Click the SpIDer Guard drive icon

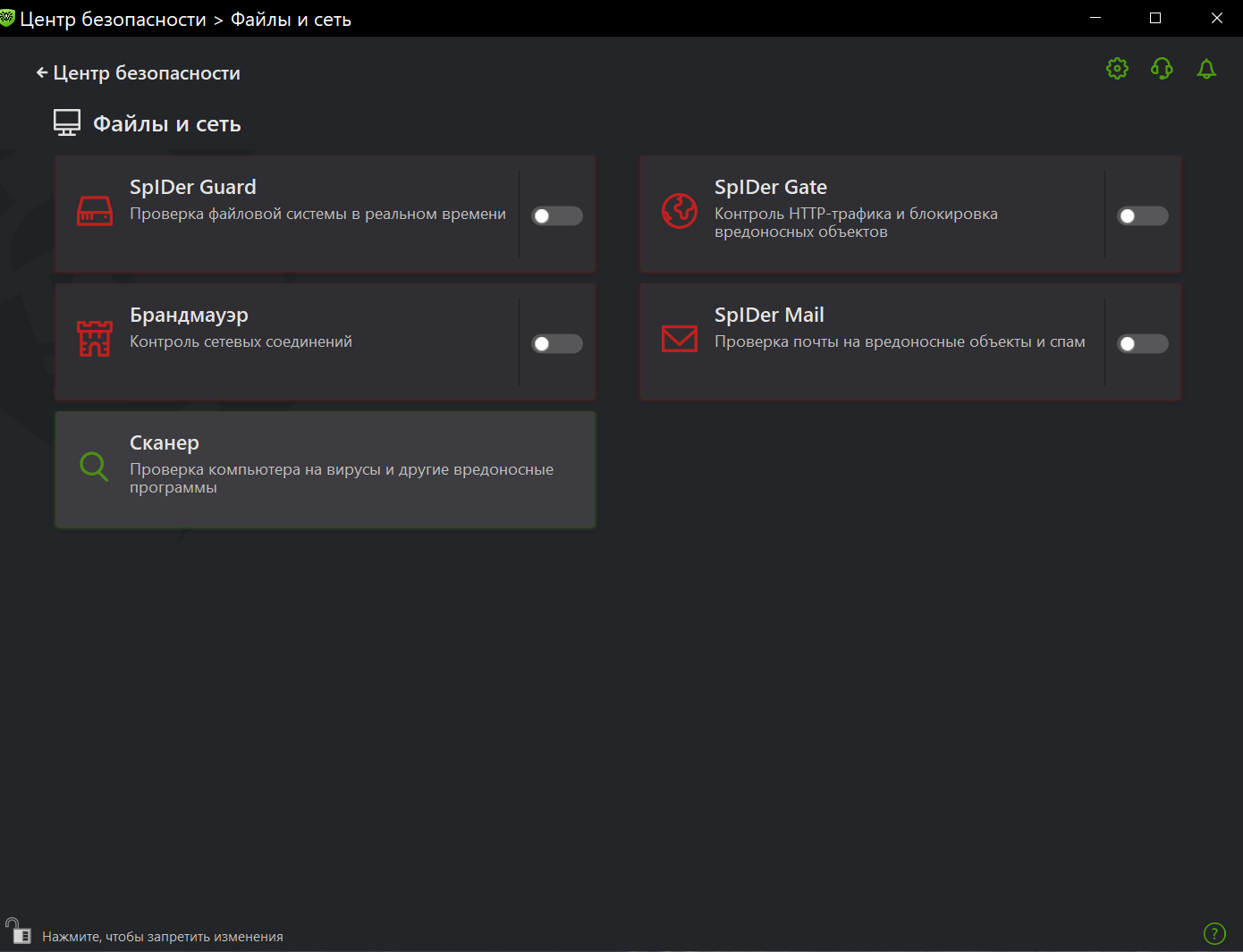pos(94,211)
